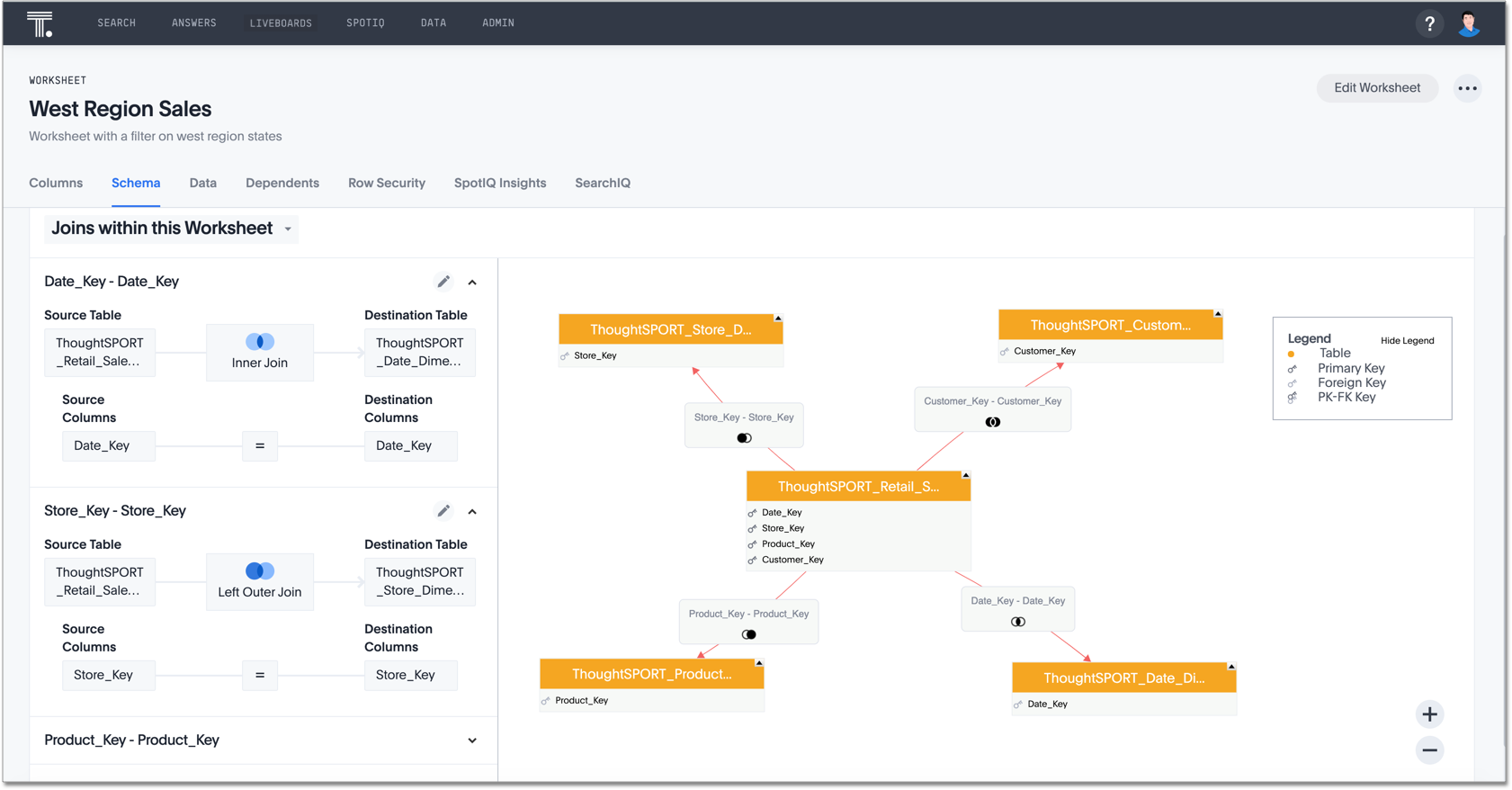Open the three-dot more options menu
Screen dimensions: 1512x790
[x=1467, y=88]
